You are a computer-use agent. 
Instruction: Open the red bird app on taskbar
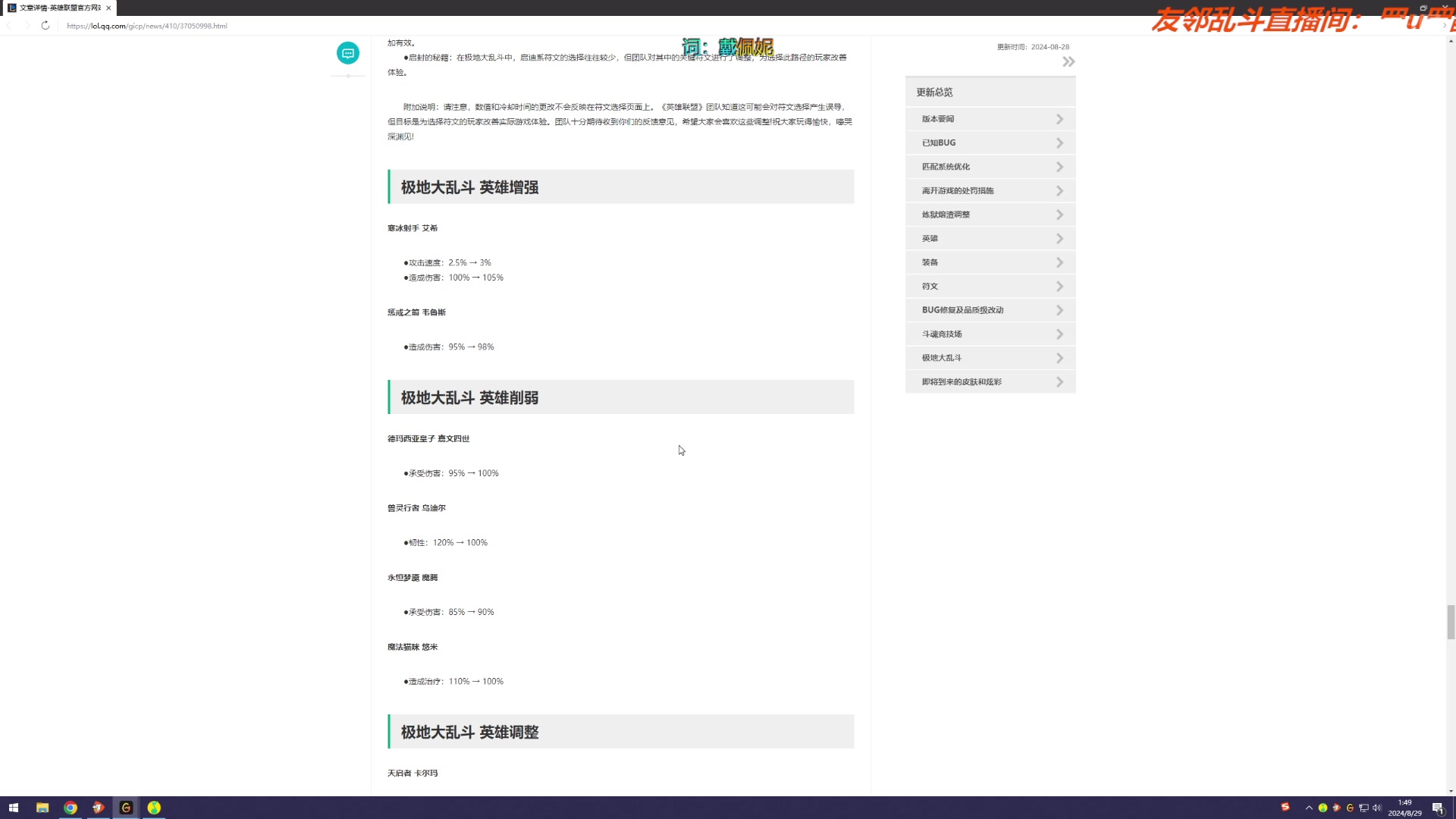click(99, 808)
